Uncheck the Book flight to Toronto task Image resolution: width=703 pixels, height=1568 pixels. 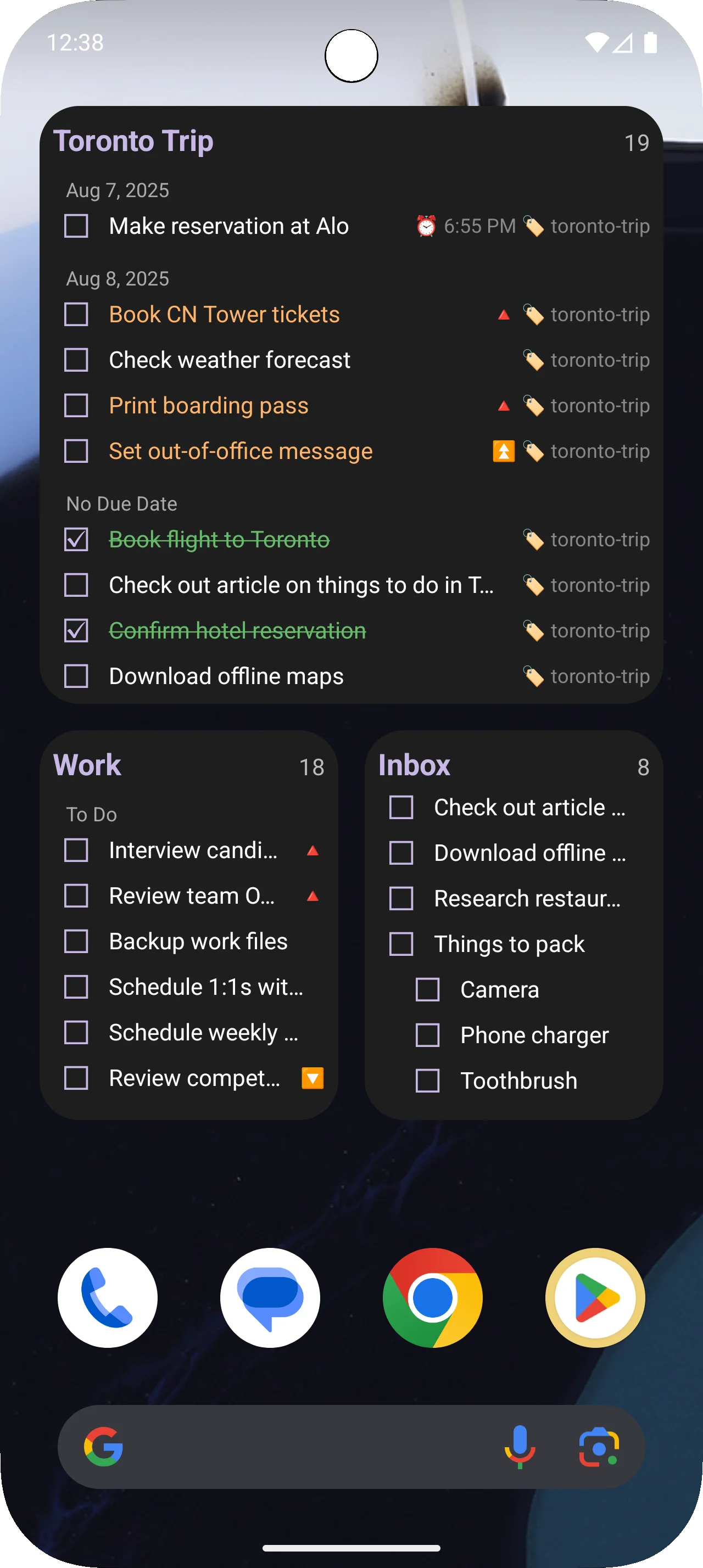(x=76, y=540)
